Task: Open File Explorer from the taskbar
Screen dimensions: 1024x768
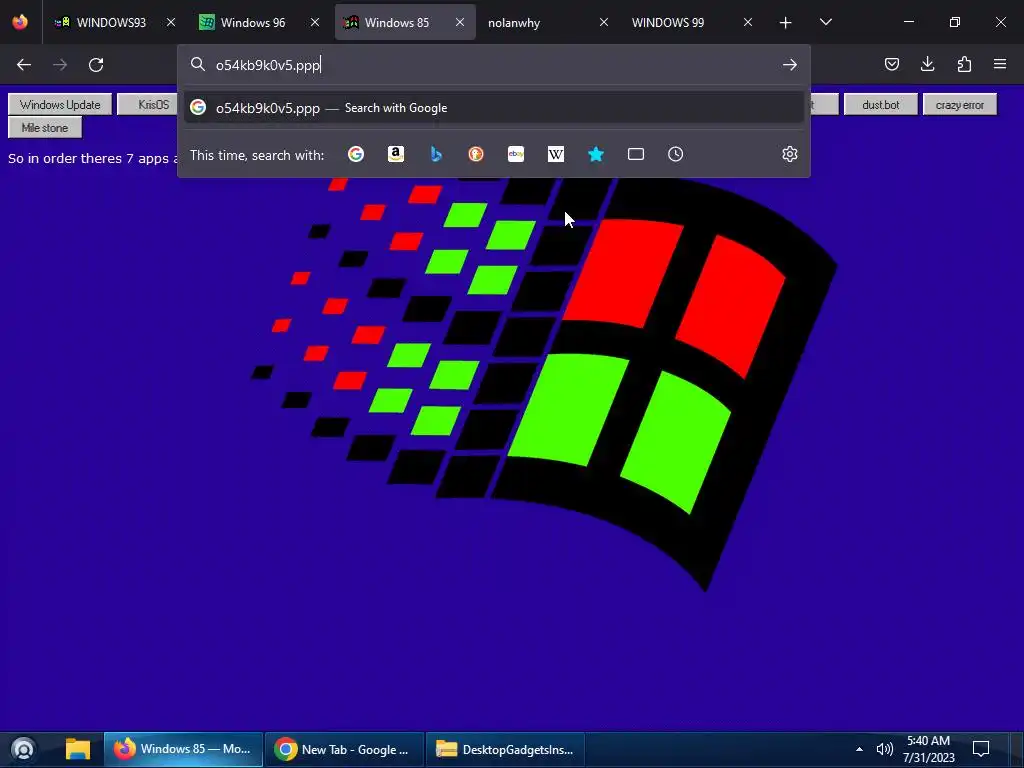Action: (78, 749)
